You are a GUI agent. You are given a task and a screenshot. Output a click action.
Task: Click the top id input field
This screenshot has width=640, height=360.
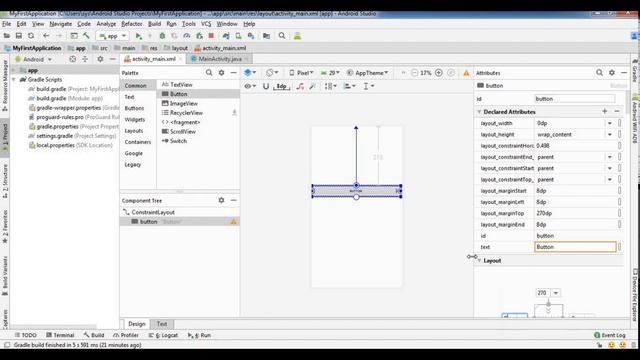click(575, 99)
